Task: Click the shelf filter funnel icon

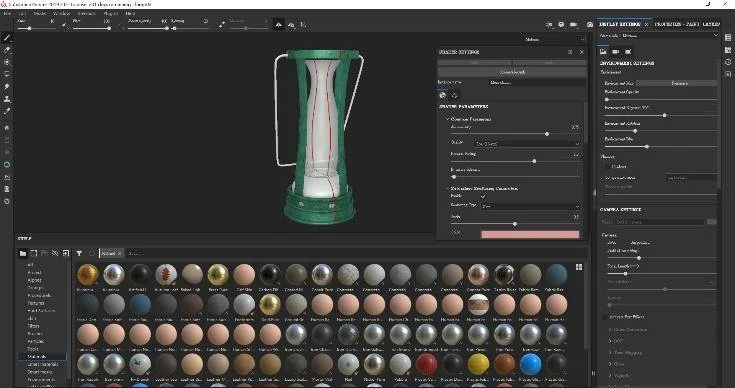Action: point(79,254)
